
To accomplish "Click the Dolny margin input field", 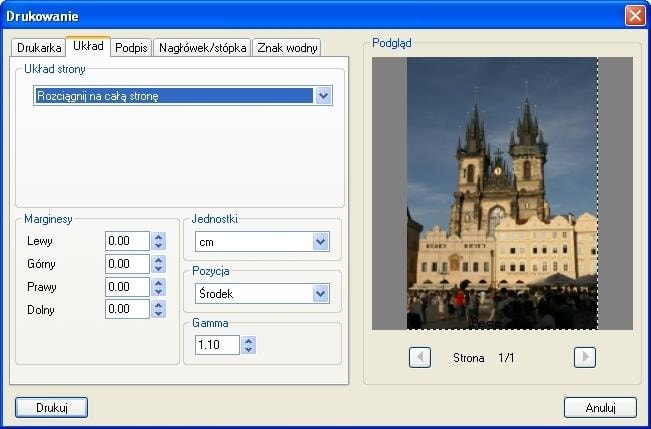I will (127, 309).
